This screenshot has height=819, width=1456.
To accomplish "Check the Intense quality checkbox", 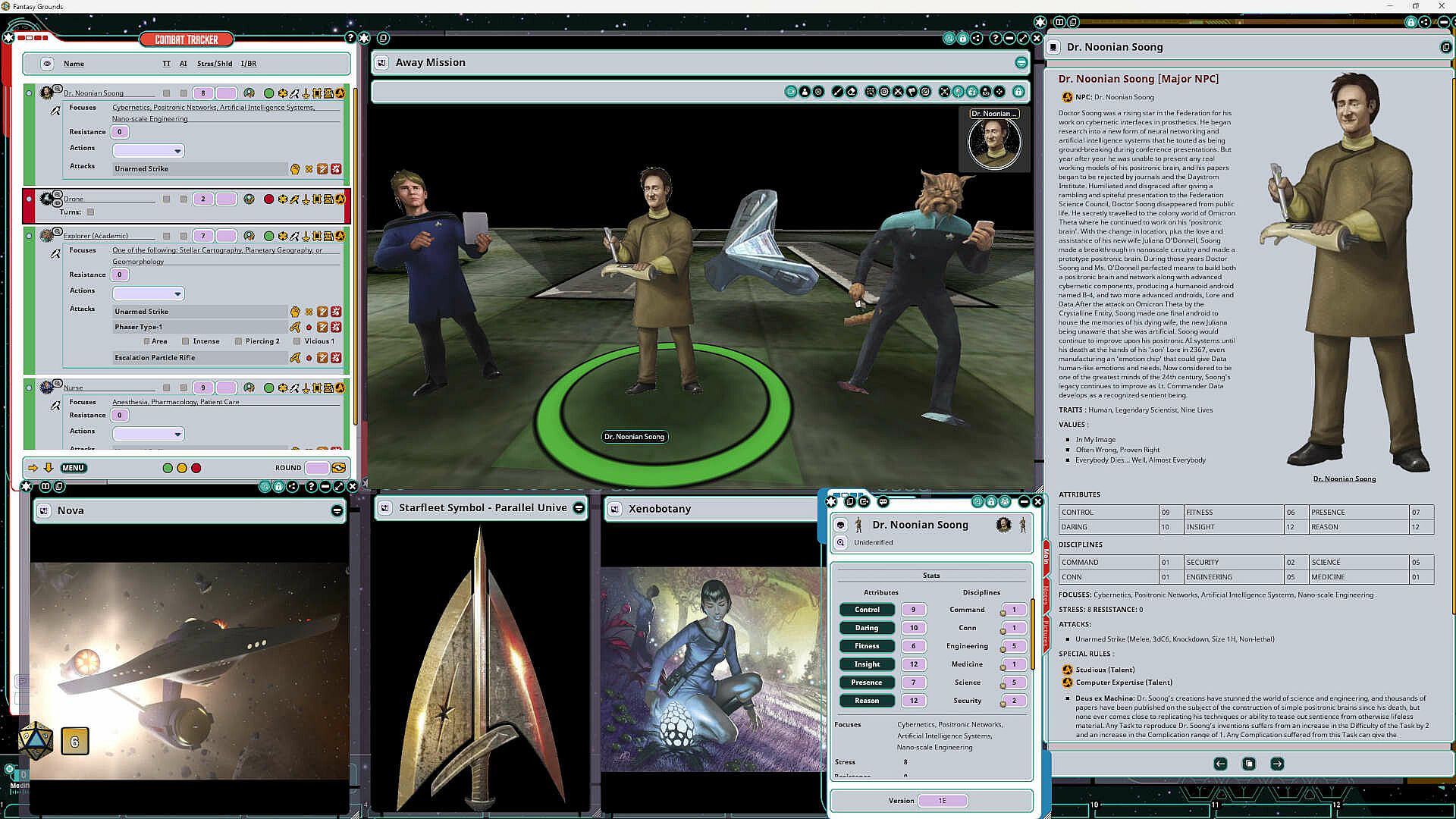I will pos(185,341).
